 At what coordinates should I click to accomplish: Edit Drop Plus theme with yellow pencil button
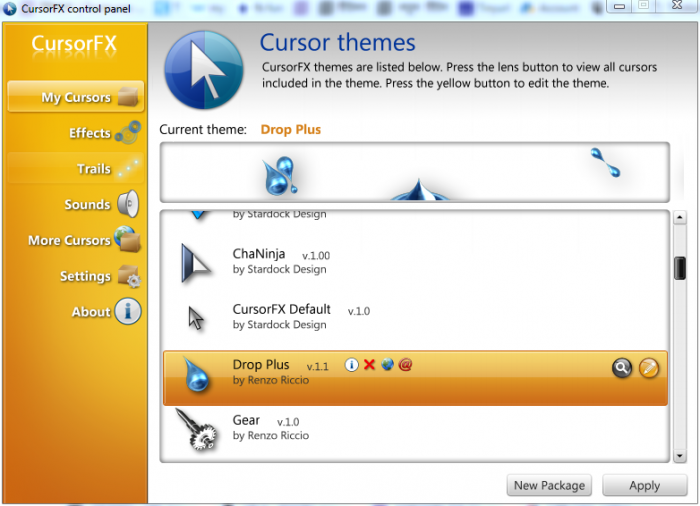649,368
